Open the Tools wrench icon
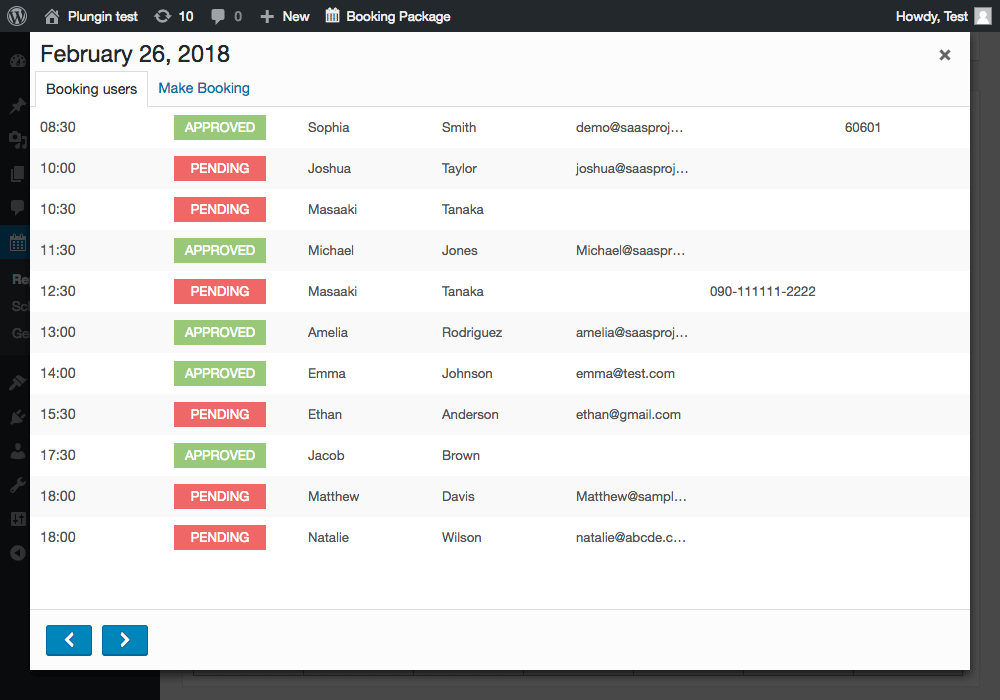This screenshot has height=700, width=1000. click(x=15, y=485)
